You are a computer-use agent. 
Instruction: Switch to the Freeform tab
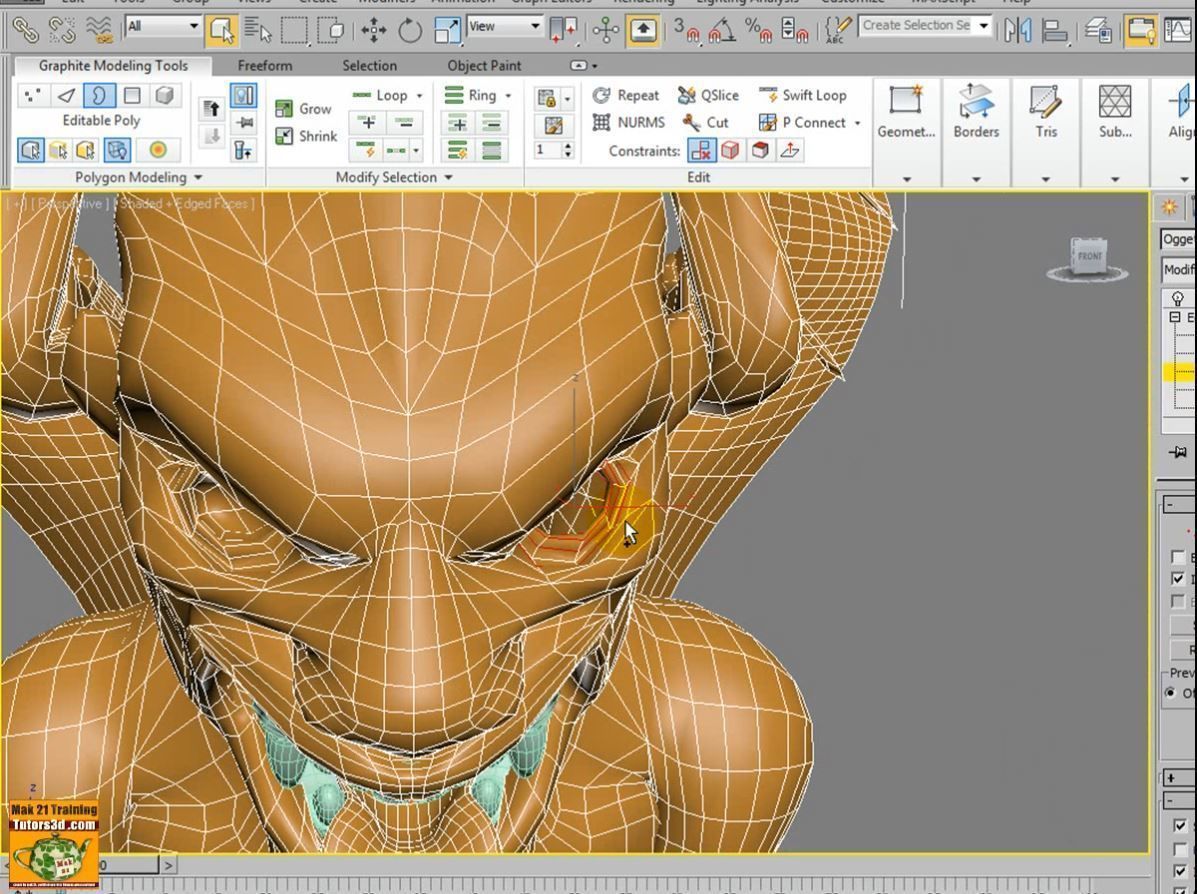[264, 66]
